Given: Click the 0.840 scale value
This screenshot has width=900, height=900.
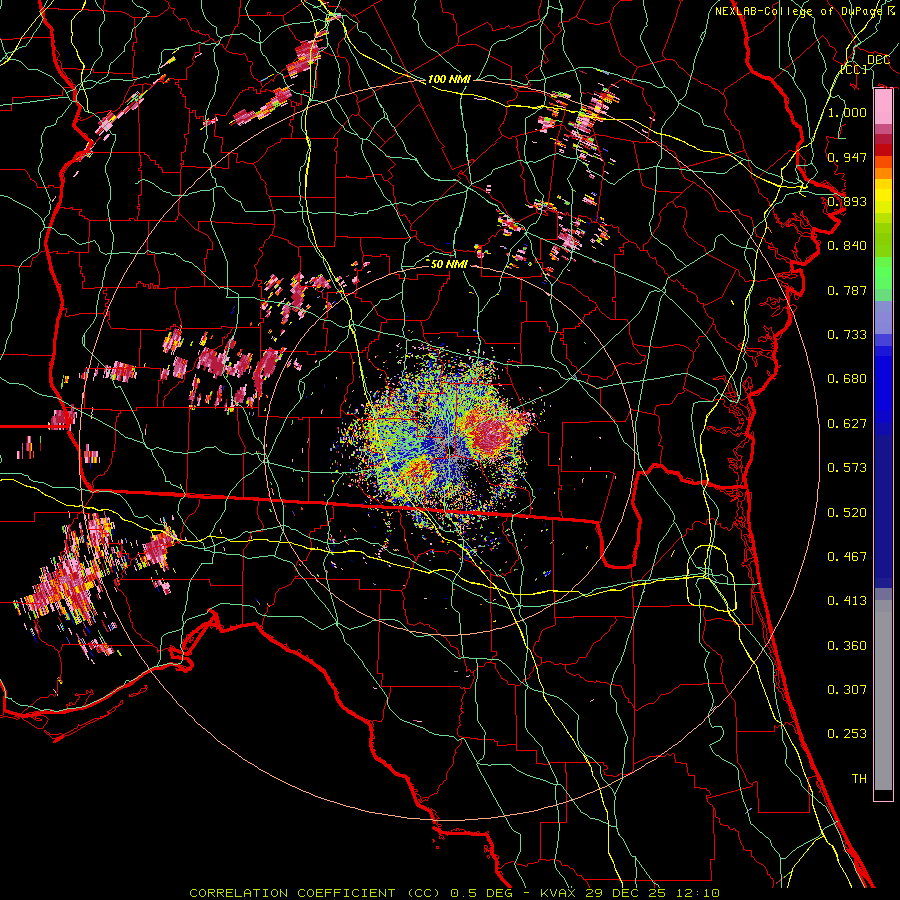Looking at the screenshot, I should 847,246.
